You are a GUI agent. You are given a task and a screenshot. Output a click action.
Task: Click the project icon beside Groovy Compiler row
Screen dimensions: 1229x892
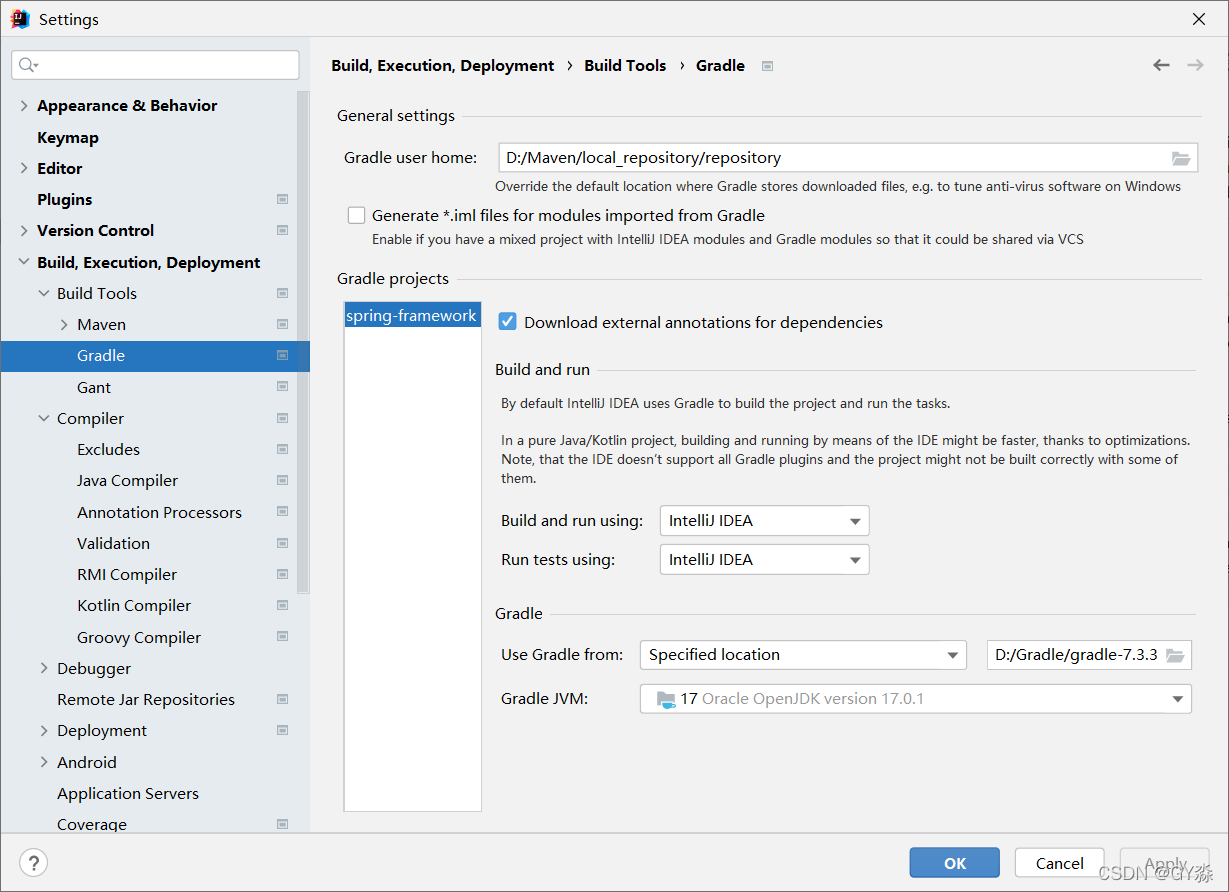pos(282,637)
